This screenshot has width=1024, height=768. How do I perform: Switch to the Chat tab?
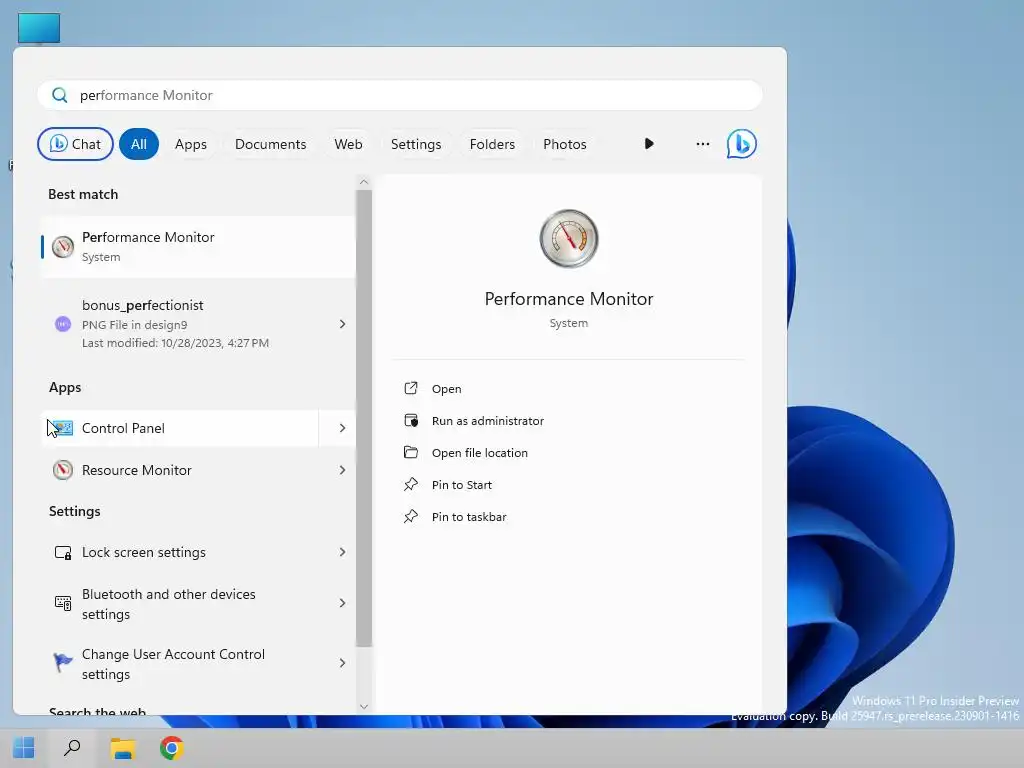tap(75, 144)
